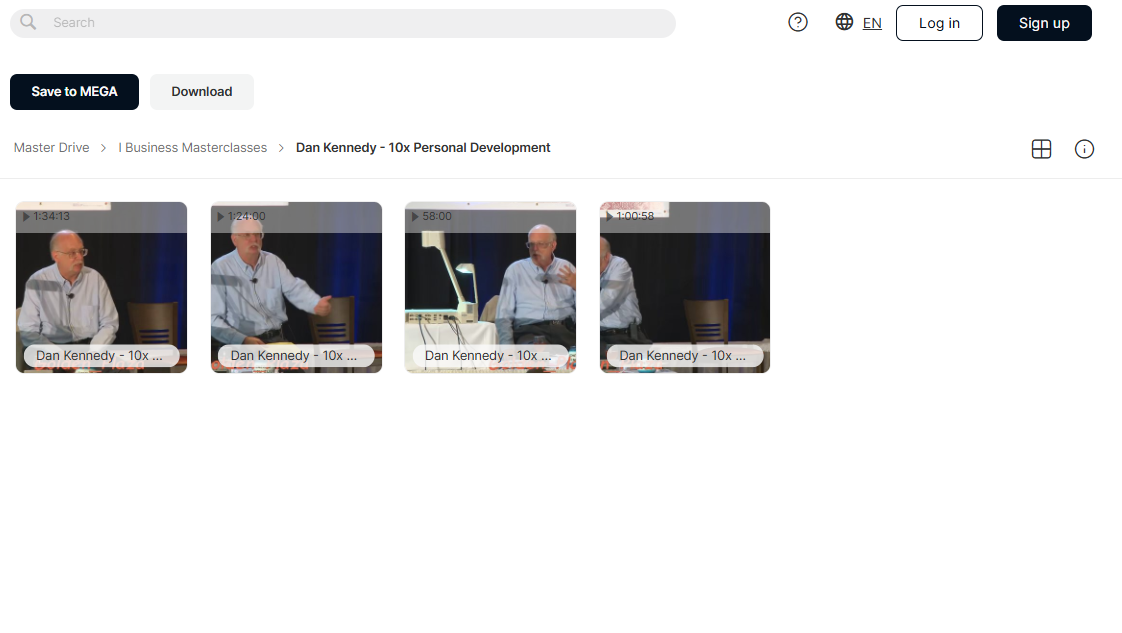Switch to grid view layout icon

click(1041, 149)
